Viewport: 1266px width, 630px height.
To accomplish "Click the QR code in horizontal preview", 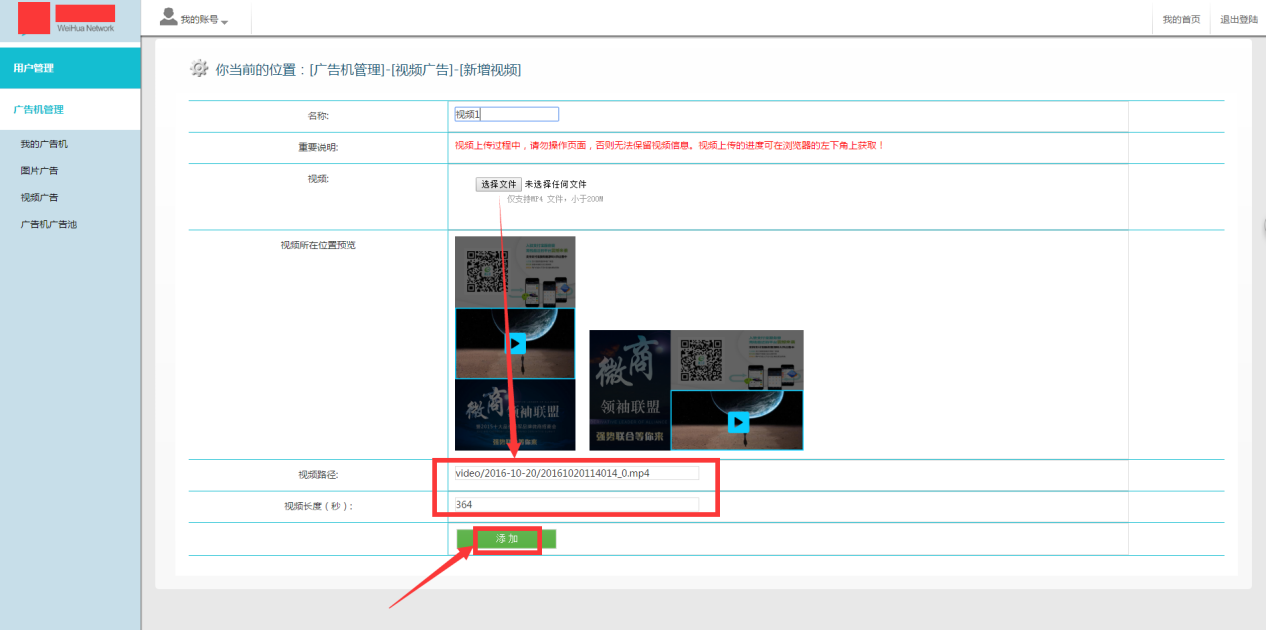I will tap(700, 360).
